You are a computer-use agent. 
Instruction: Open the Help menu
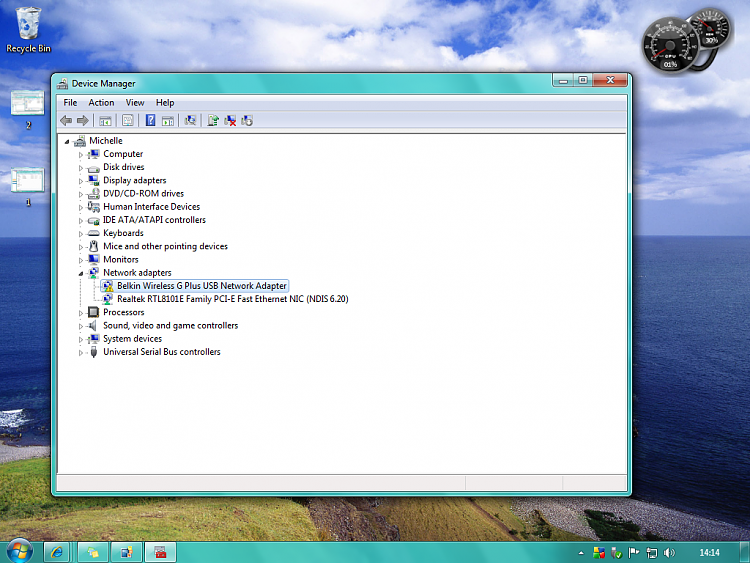[165, 103]
